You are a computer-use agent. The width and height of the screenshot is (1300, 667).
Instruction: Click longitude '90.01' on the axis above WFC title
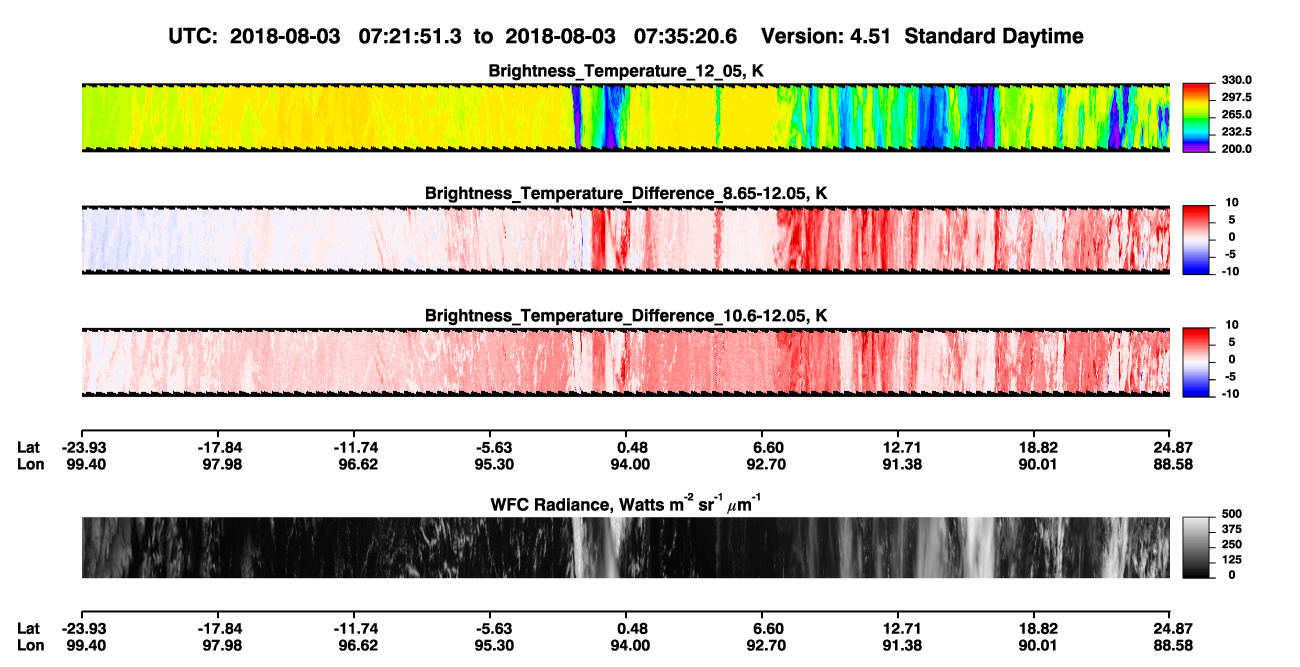click(1037, 464)
